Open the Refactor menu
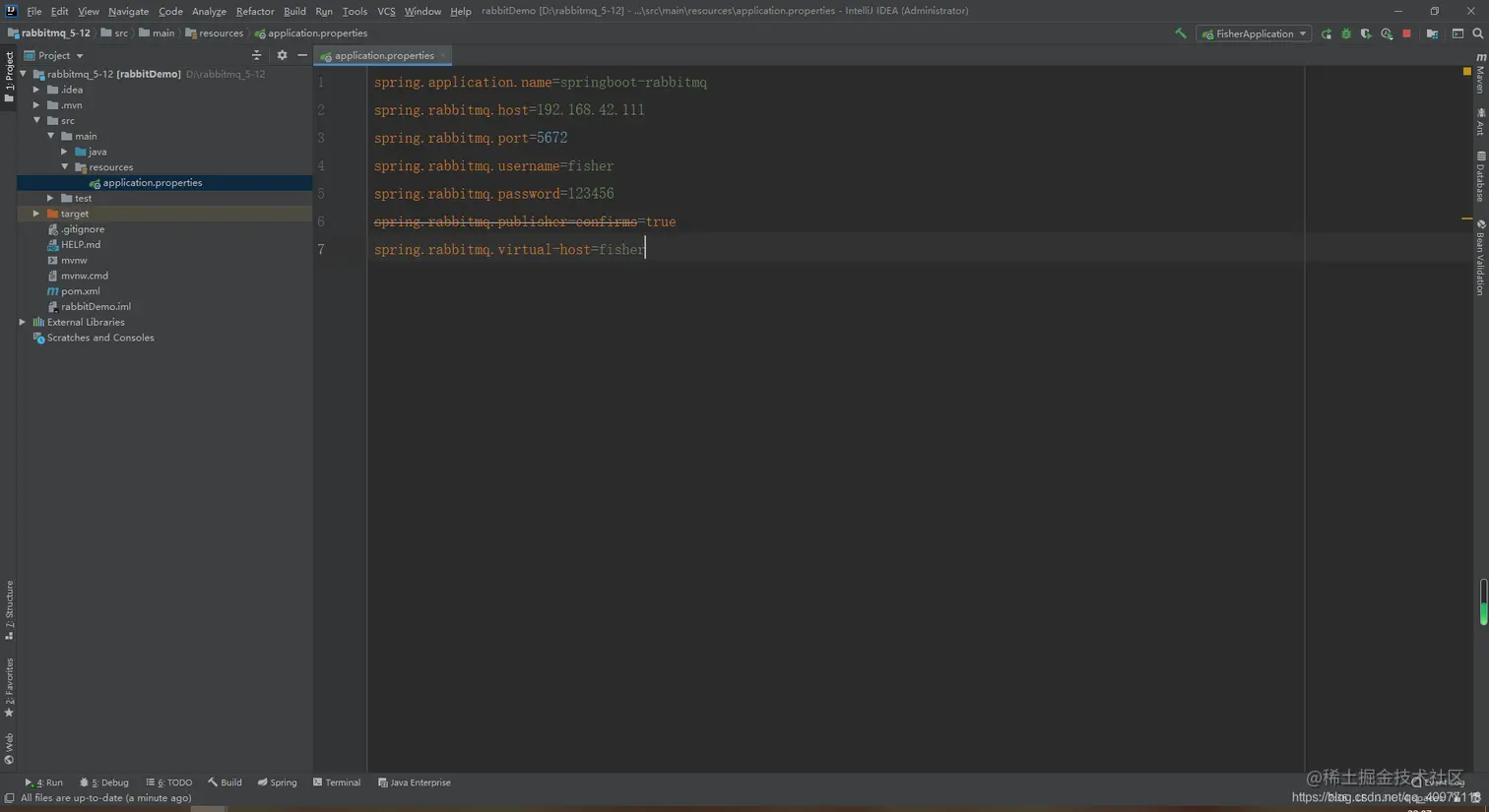This screenshot has height=812, width=1489. pos(255,11)
